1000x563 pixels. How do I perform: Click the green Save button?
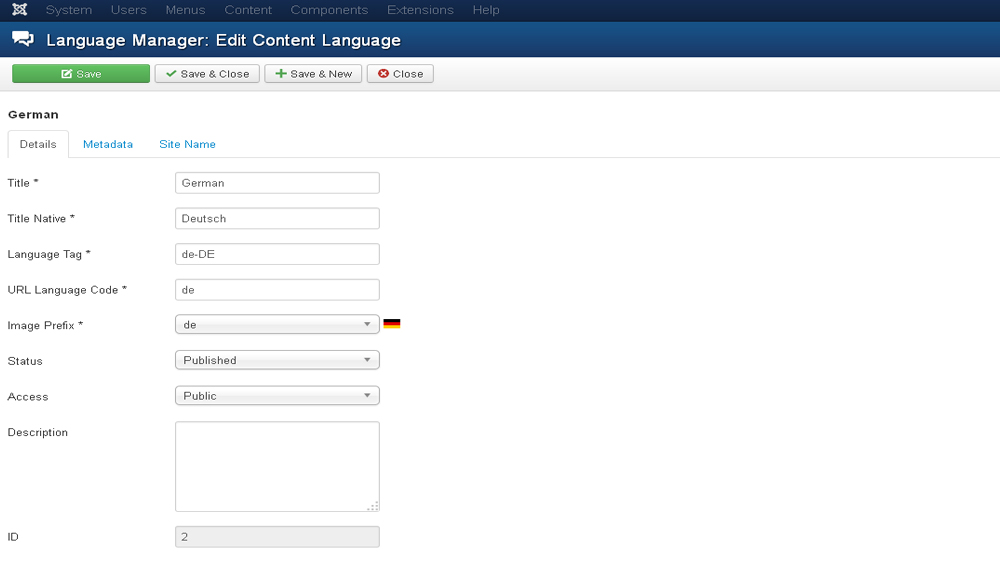81,74
